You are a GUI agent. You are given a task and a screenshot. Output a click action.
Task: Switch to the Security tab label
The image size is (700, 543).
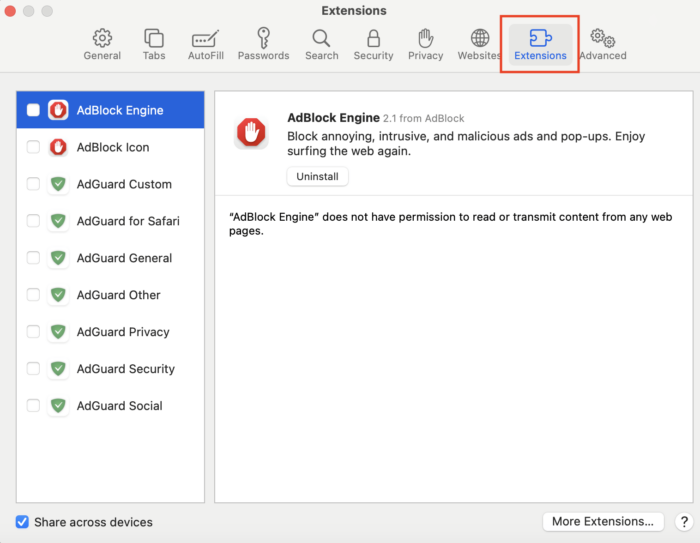coord(374,55)
